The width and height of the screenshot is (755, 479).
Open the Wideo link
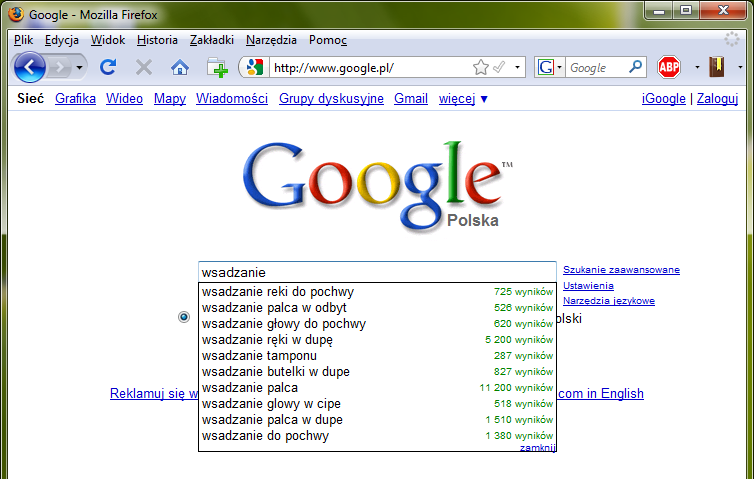(124, 99)
